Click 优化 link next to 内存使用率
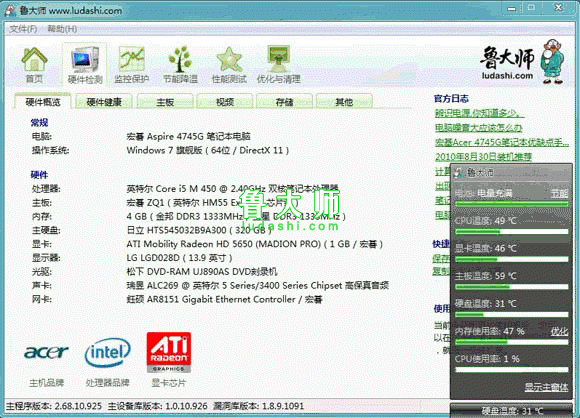580x418 pixels. [559, 331]
